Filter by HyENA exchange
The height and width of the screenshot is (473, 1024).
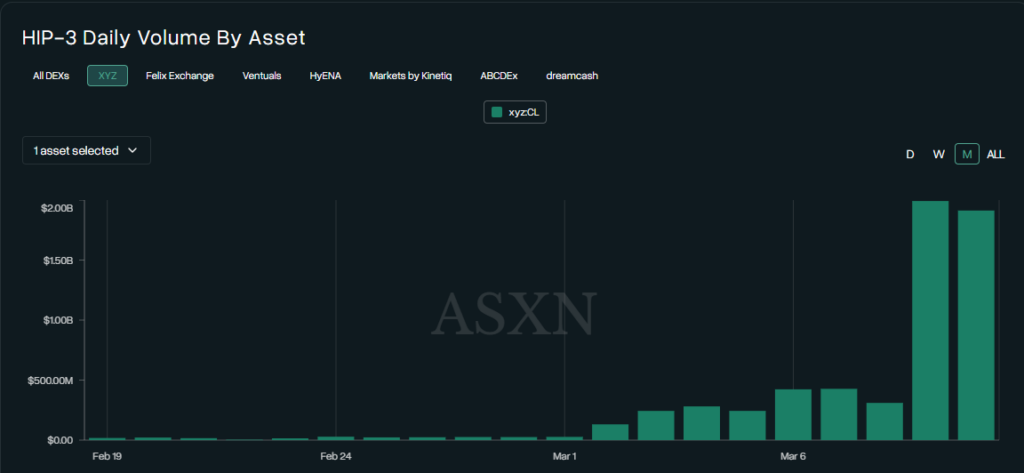point(325,75)
